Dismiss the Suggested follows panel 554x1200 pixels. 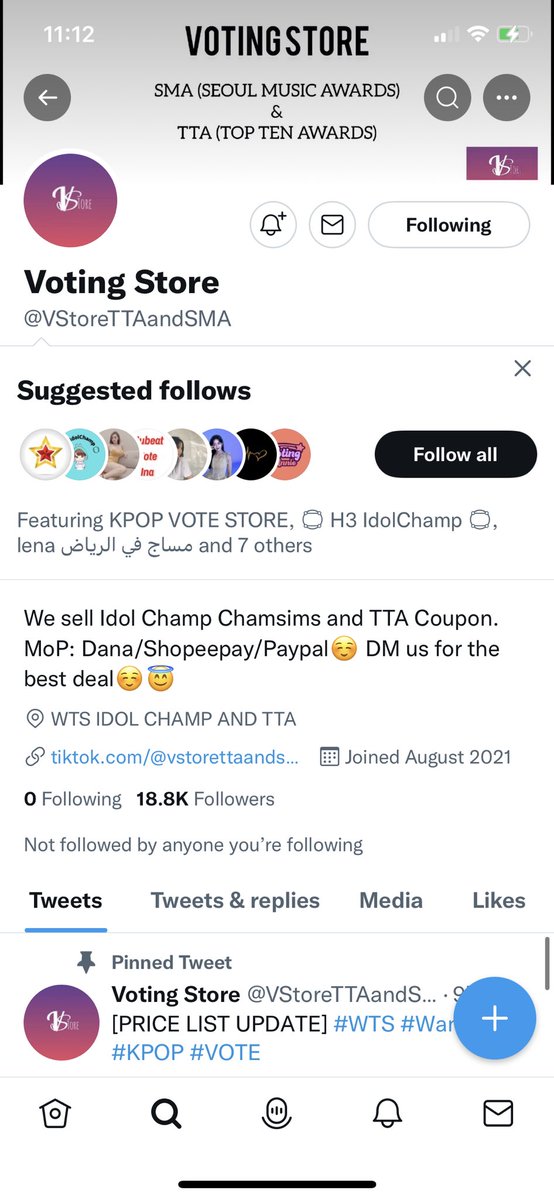click(522, 369)
